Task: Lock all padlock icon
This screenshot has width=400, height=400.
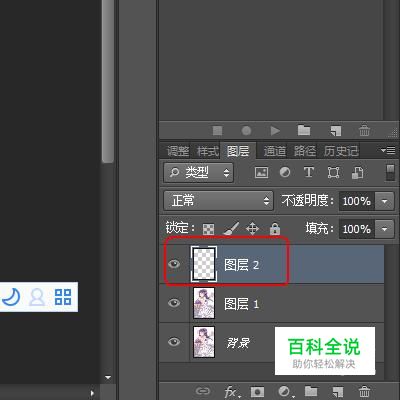Action: (x=275, y=229)
